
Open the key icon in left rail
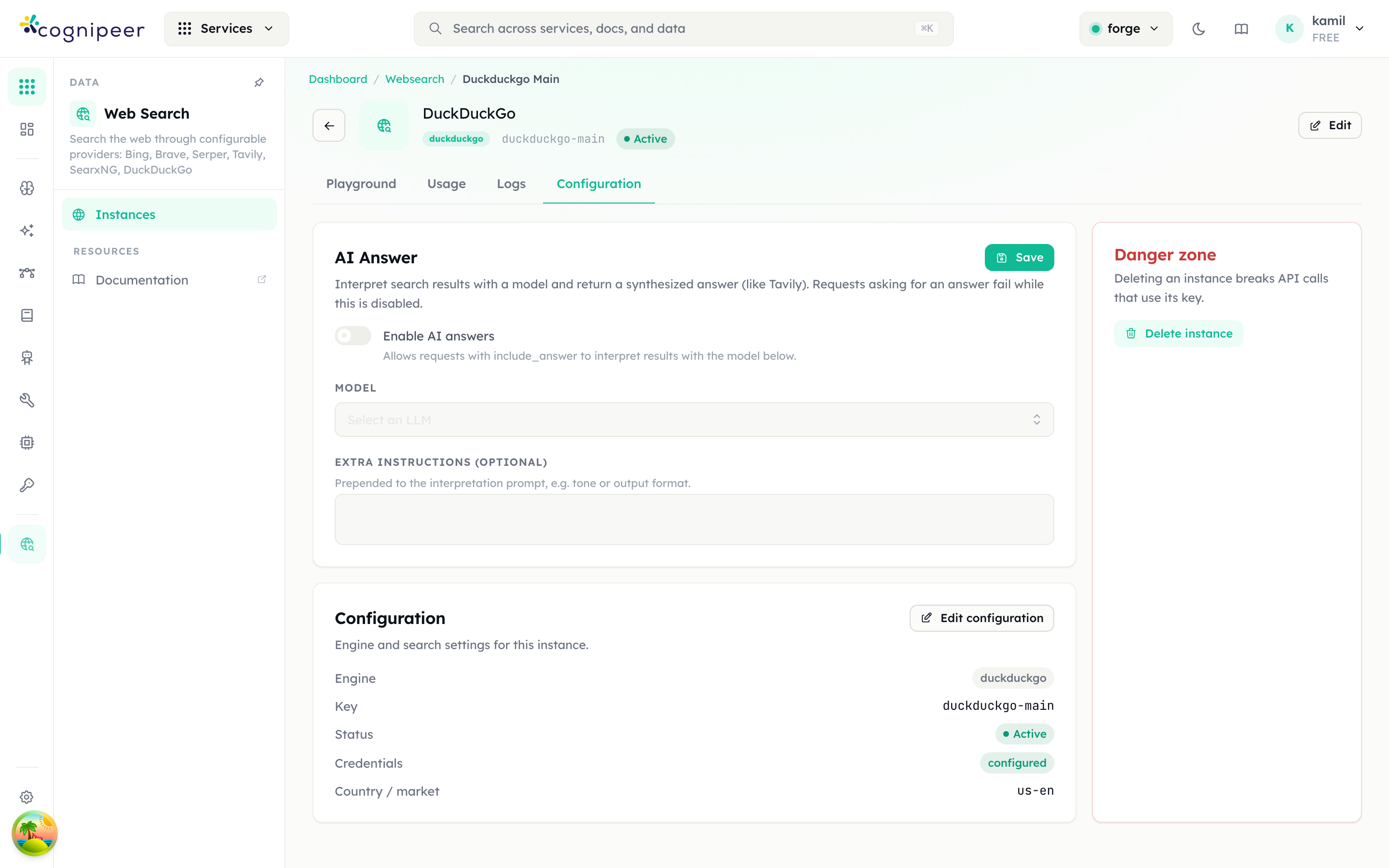[27, 485]
